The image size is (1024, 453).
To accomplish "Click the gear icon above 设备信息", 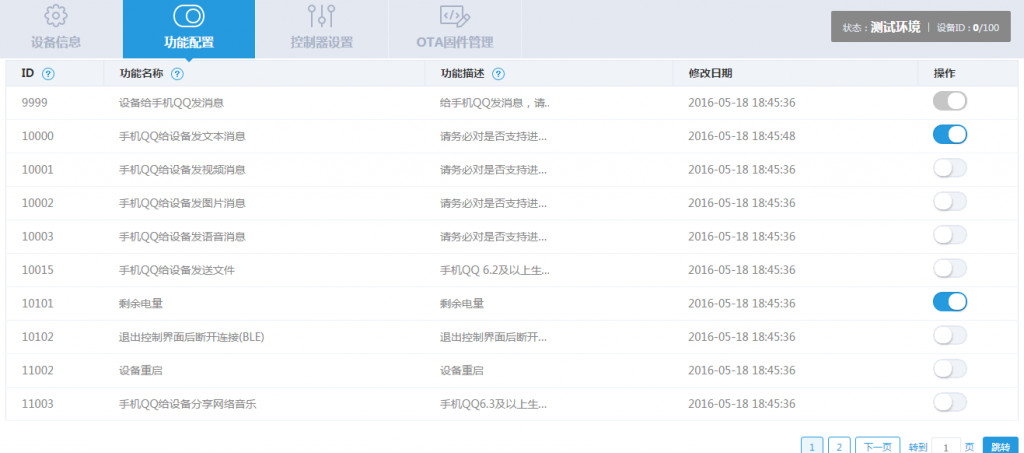I will pyautogui.click(x=56, y=16).
